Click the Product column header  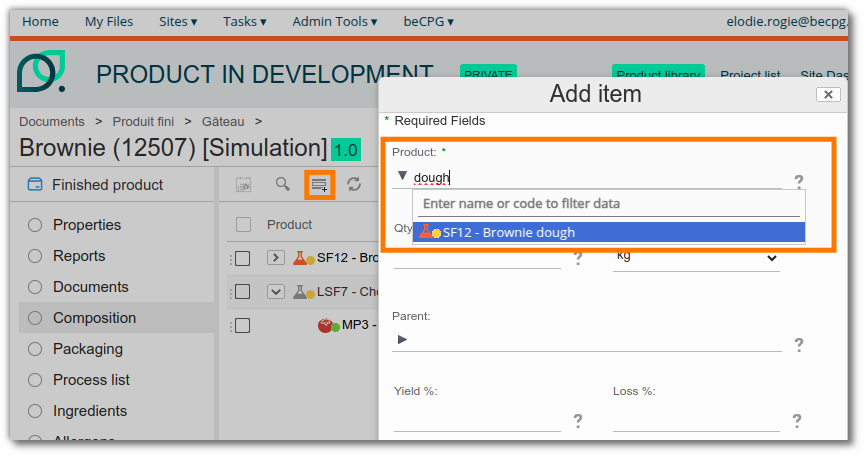tap(289, 225)
